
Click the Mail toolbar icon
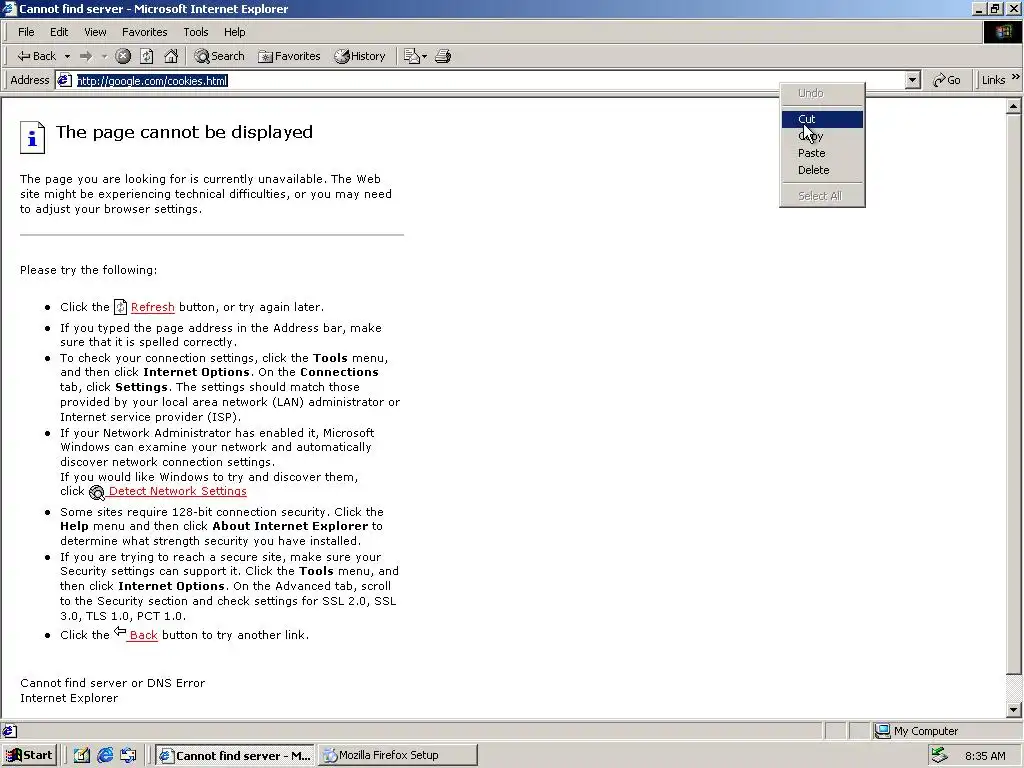click(x=411, y=56)
